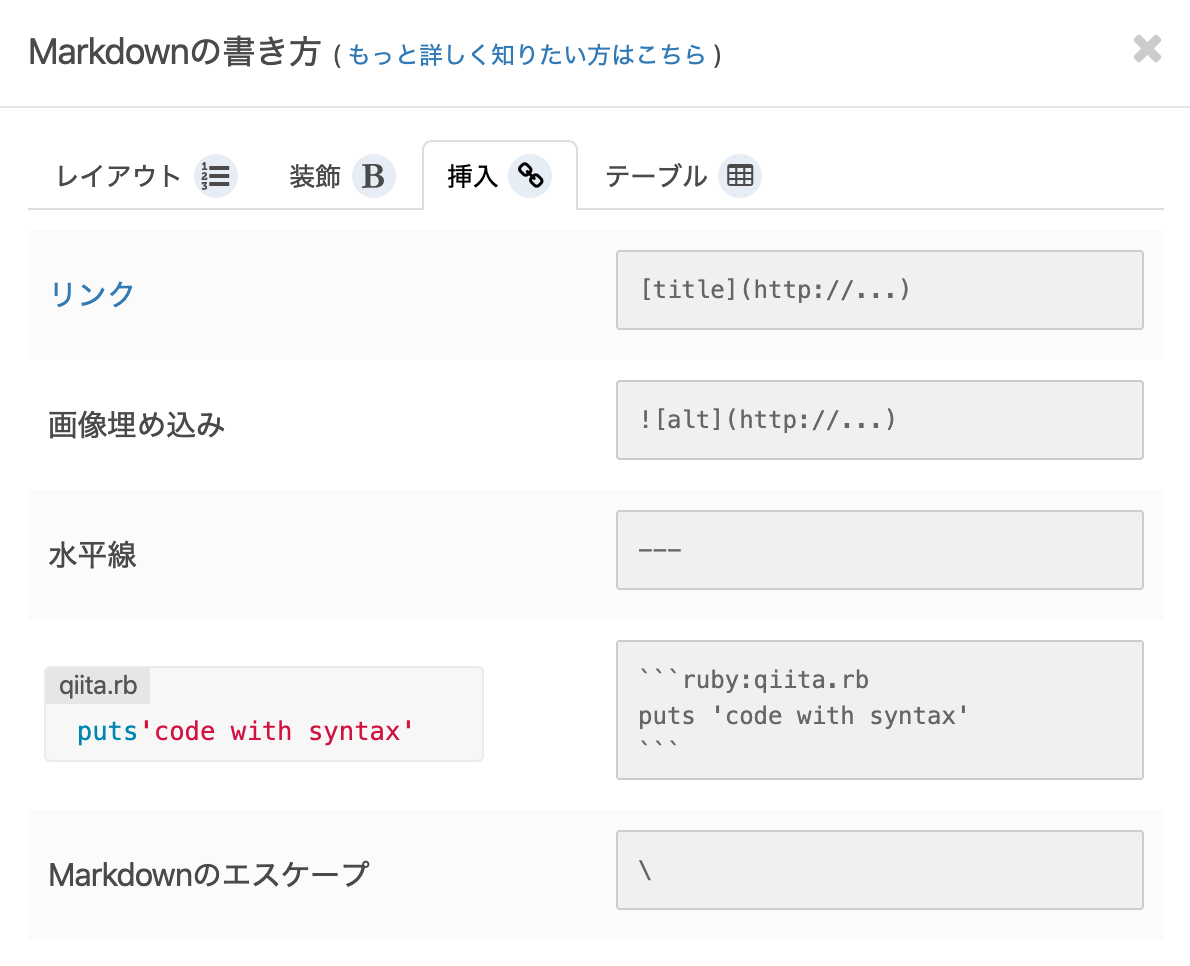Click the [title](http://...) syntax box

[x=879, y=290]
